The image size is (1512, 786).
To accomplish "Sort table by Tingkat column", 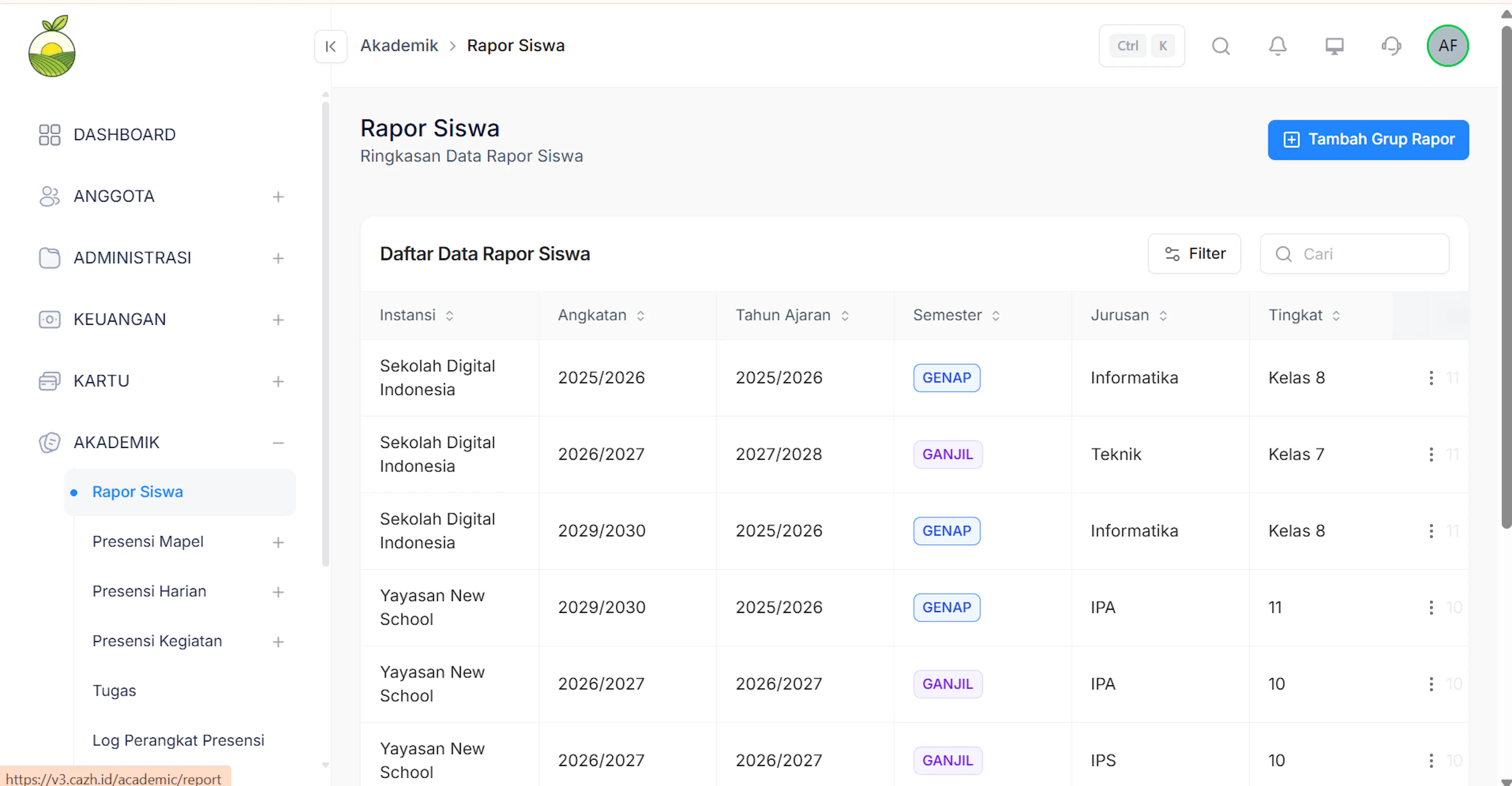I will click(1336, 316).
